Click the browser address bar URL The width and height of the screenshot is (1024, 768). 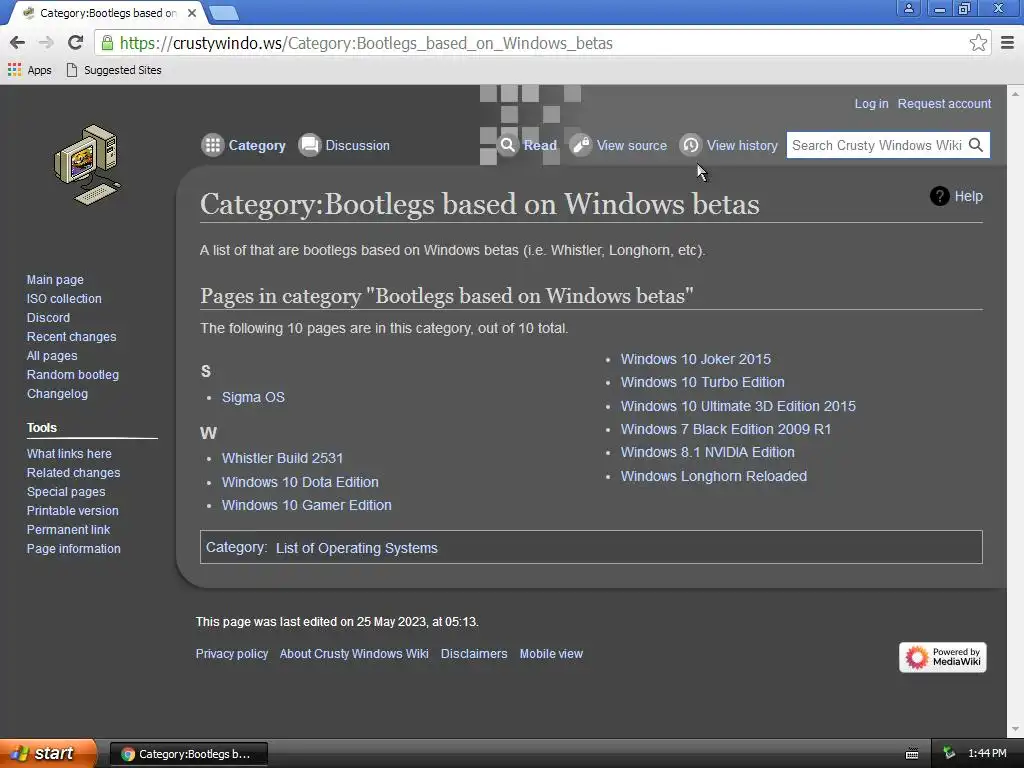pyautogui.click(x=366, y=43)
